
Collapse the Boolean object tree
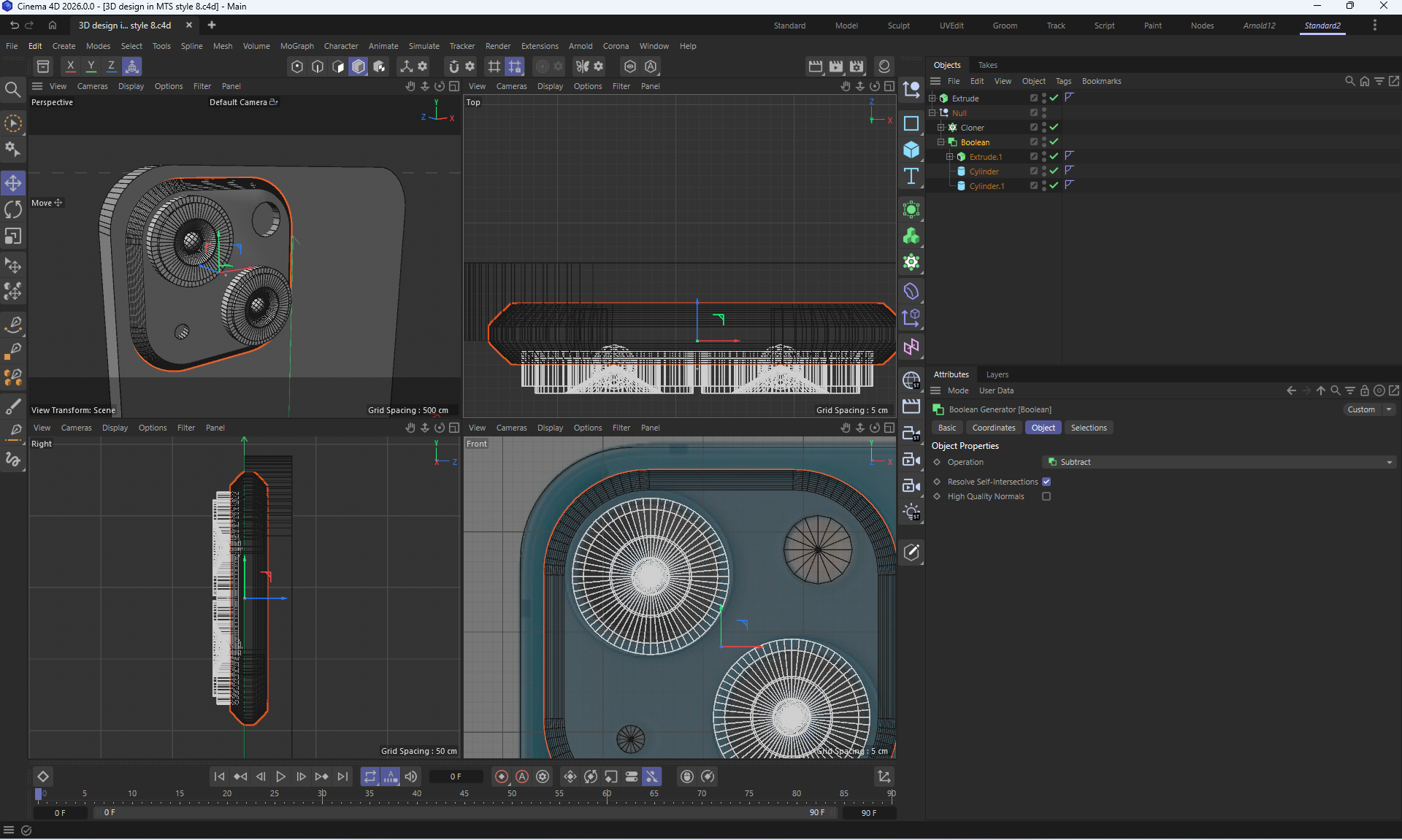(x=941, y=142)
